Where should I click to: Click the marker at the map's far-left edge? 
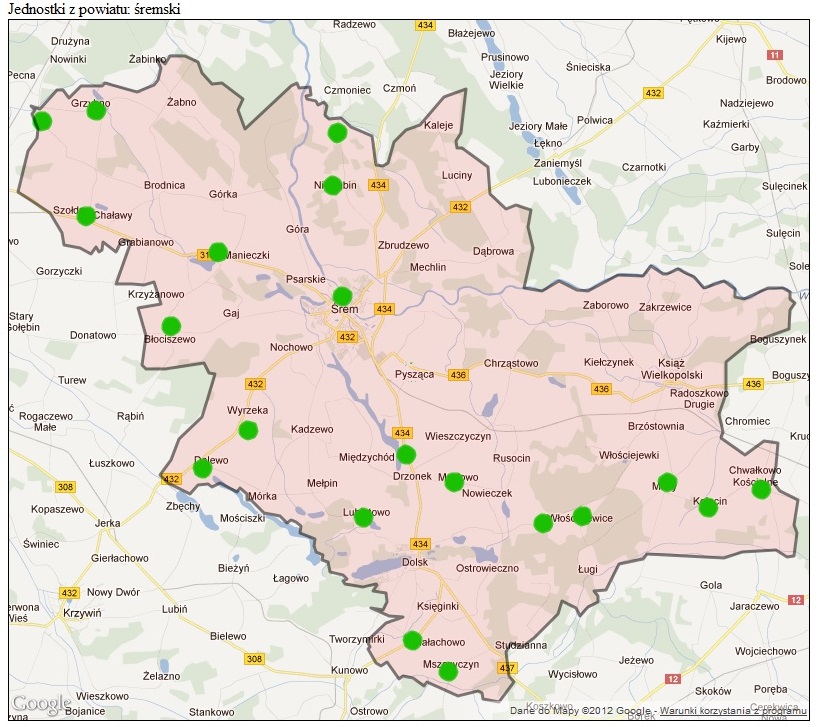point(41,122)
